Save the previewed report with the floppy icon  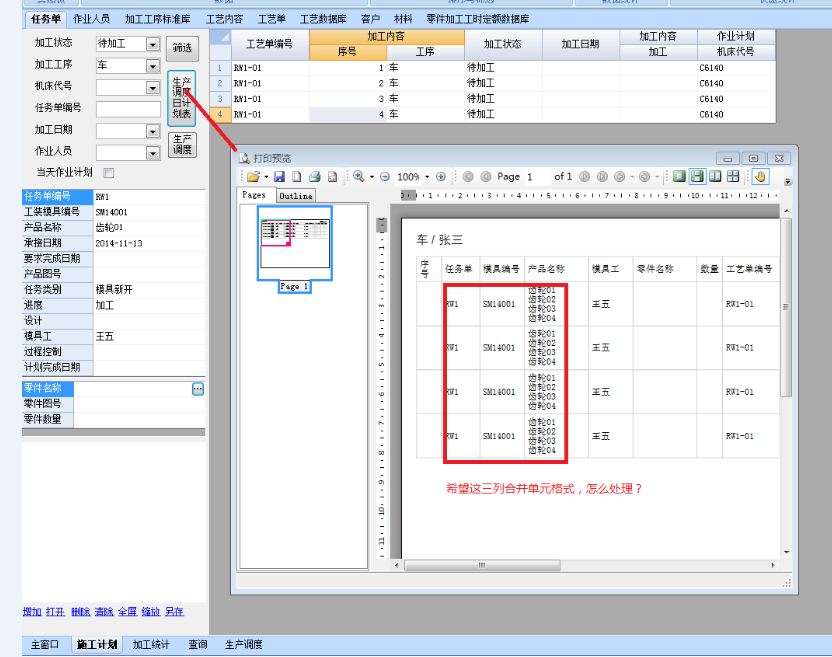[279, 177]
